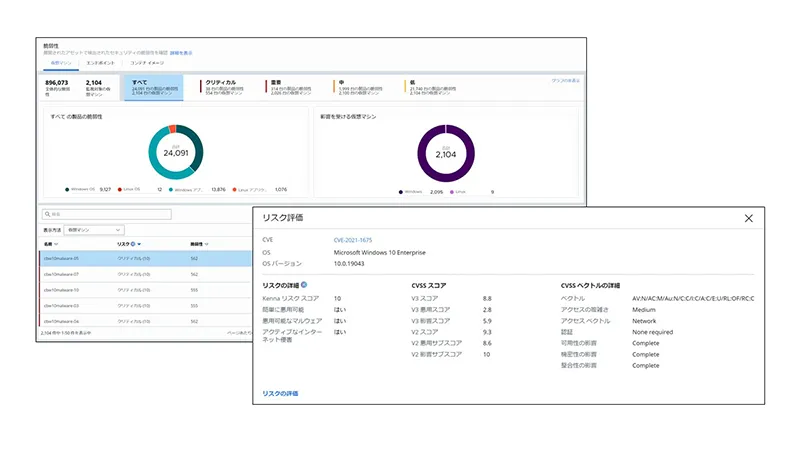This screenshot has height=450, width=800.
Task: Select the 中 severity filter
Action: coord(357,87)
